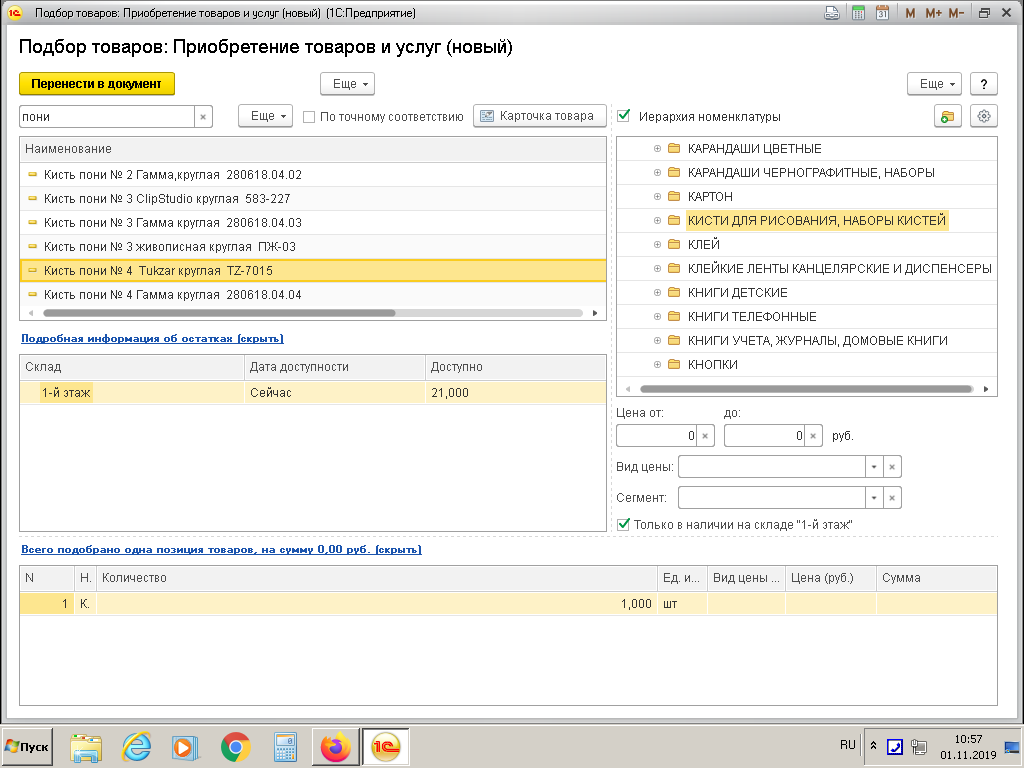This screenshot has width=1024, height=768.
Task: Click the 'Цена от' price input
Action: pos(656,436)
